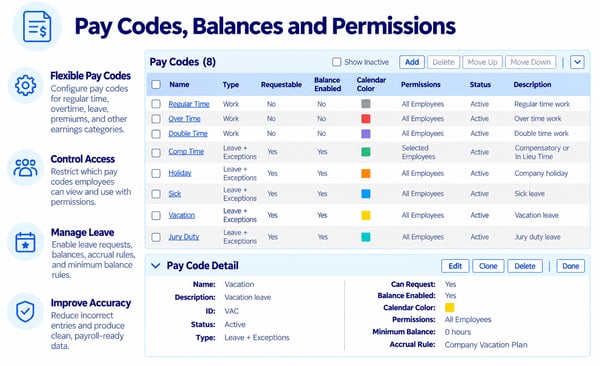Open the Vacation pay code link
The width and height of the screenshot is (600, 366).
click(181, 215)
